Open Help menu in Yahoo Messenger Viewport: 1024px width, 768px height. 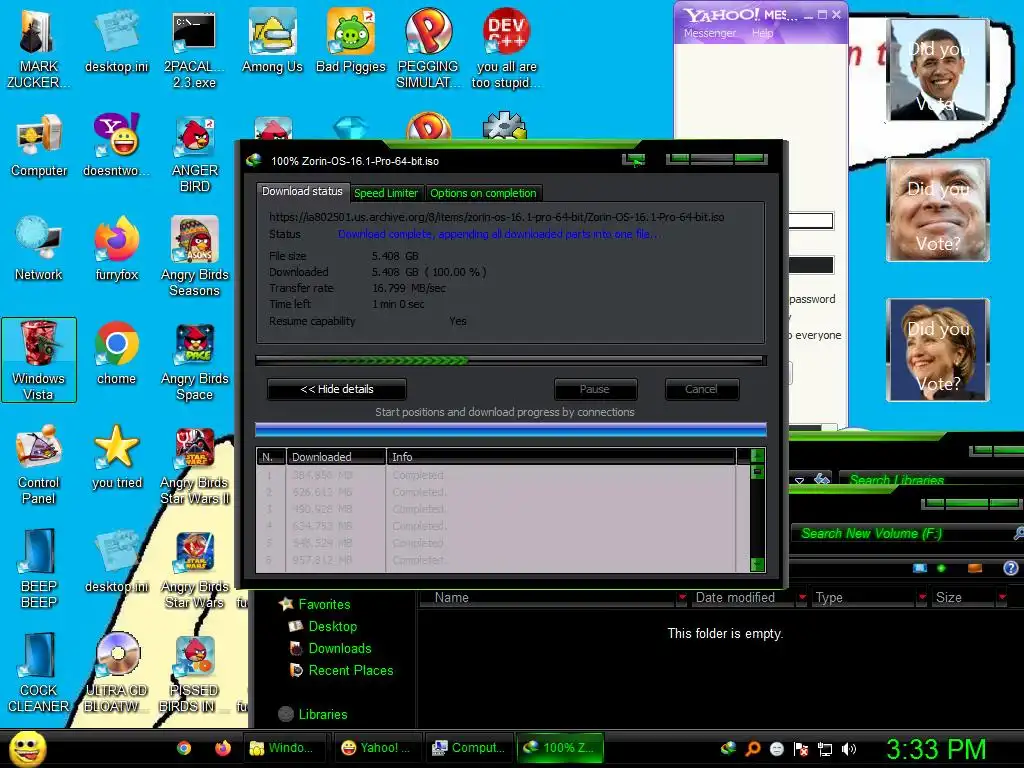pos(762,33)
